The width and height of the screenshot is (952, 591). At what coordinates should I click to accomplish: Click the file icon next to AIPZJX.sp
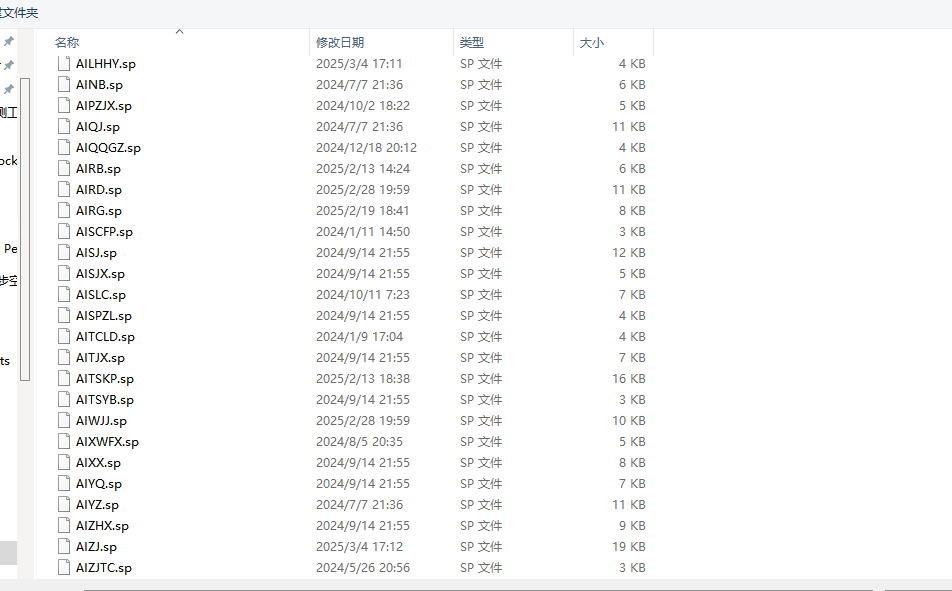point(64,105)
